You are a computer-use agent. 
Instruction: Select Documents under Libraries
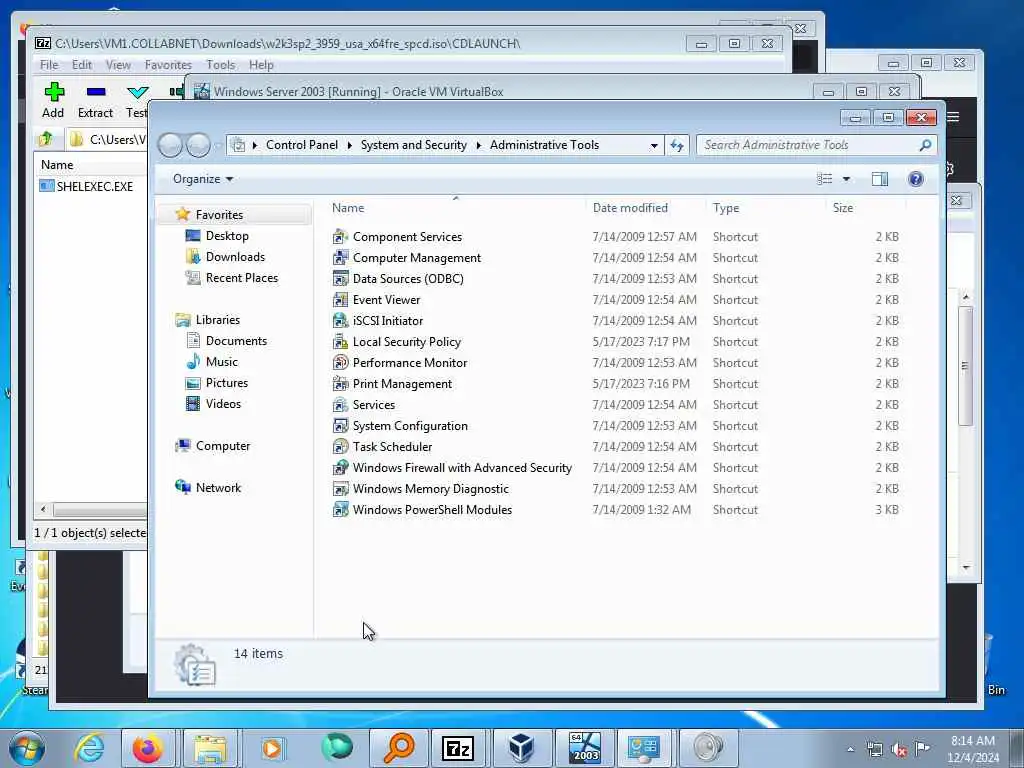tap(236, 340)
